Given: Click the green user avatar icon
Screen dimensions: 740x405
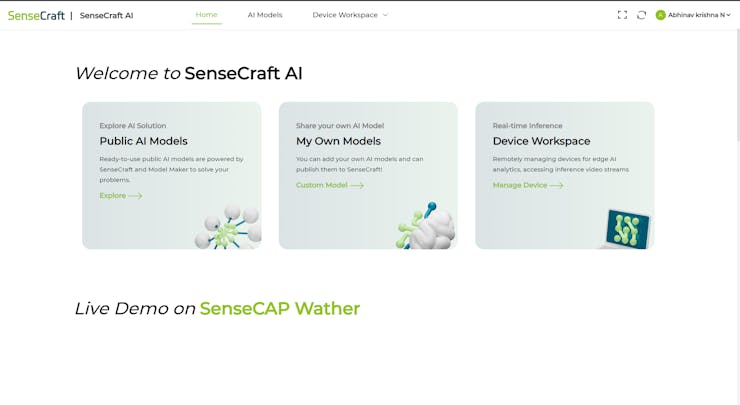Looking at the screenshot, I should 660,15.
